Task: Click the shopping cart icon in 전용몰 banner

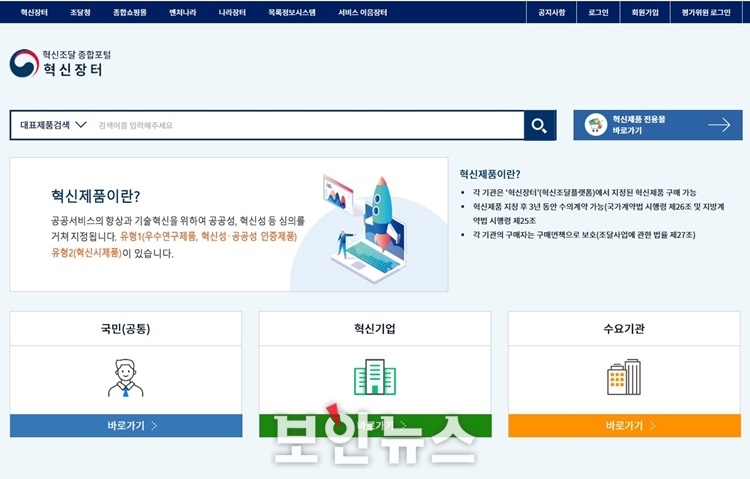Action: (x=596, y=125)
